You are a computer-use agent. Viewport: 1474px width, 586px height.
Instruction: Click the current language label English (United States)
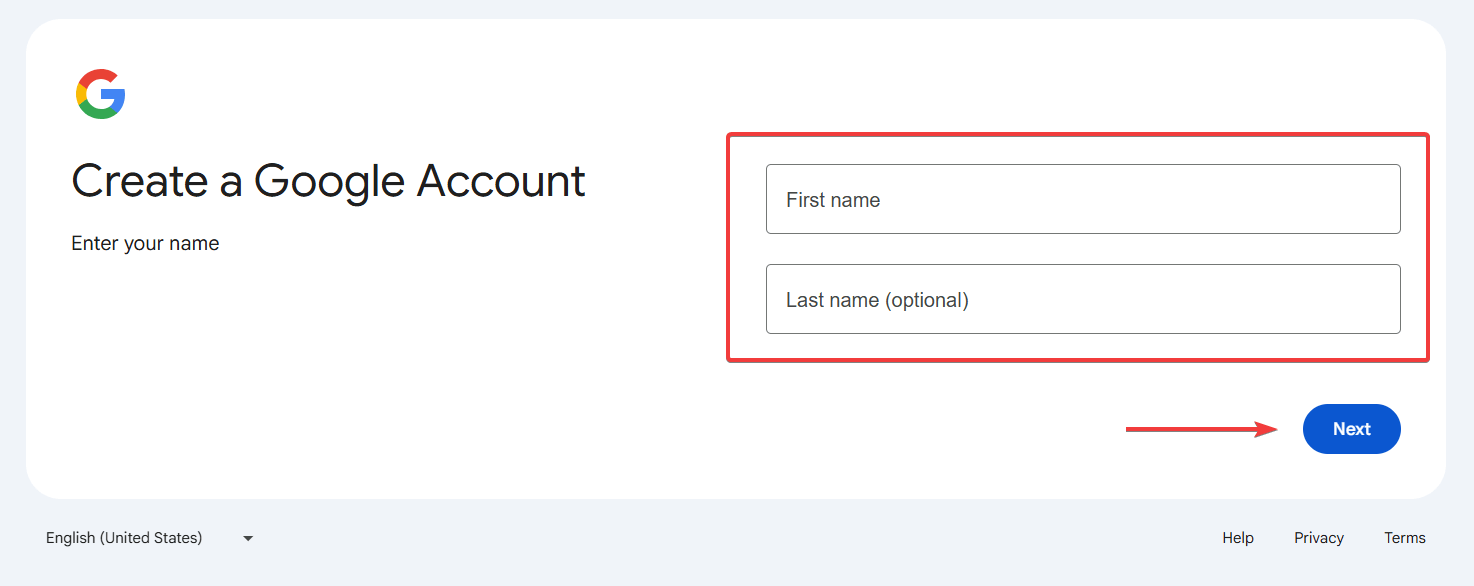coord(124,537)
